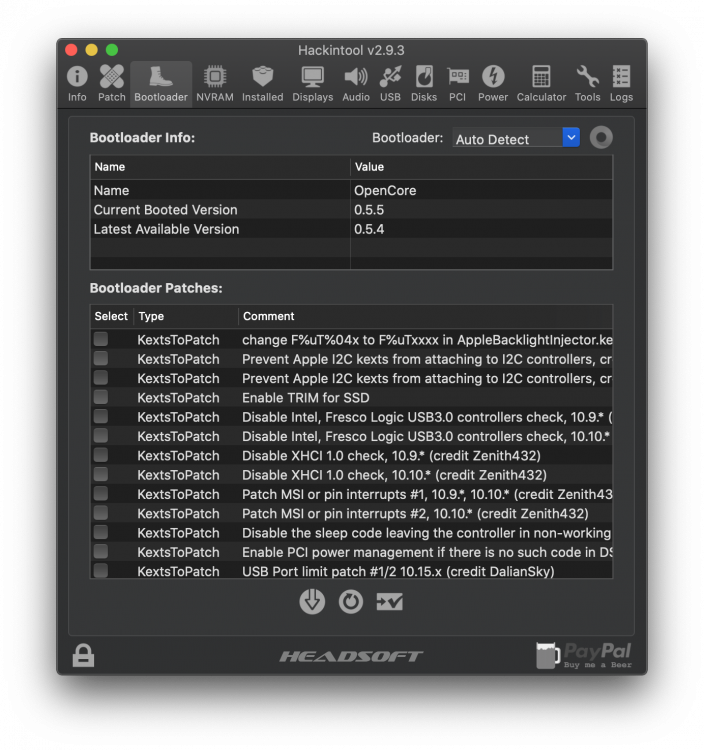Click the round grey button beside Auto Detect
704x750 pixels.
(x=601, y=138)
